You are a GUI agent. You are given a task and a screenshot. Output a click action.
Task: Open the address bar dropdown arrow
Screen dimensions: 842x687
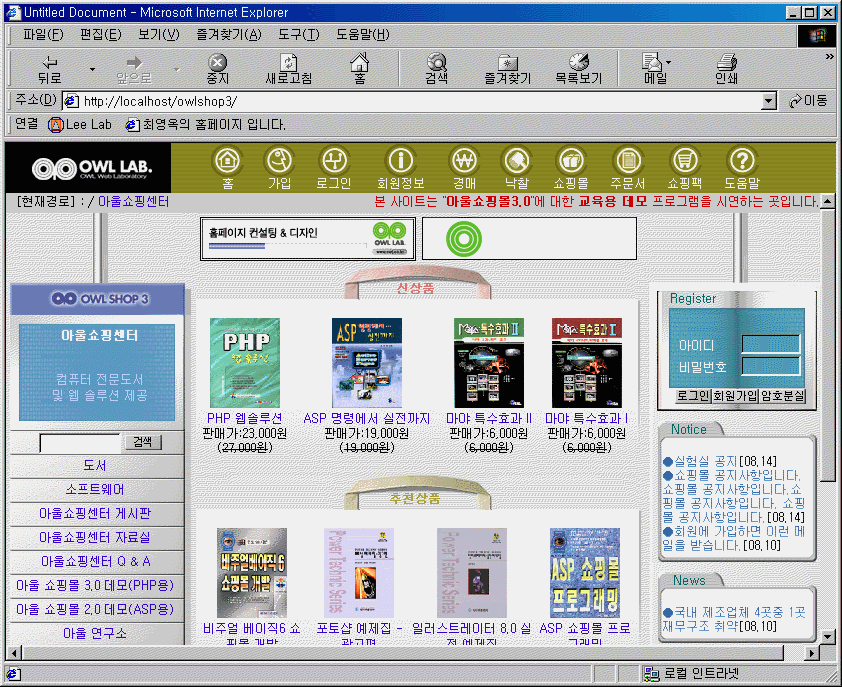click(x=768, y=101)
